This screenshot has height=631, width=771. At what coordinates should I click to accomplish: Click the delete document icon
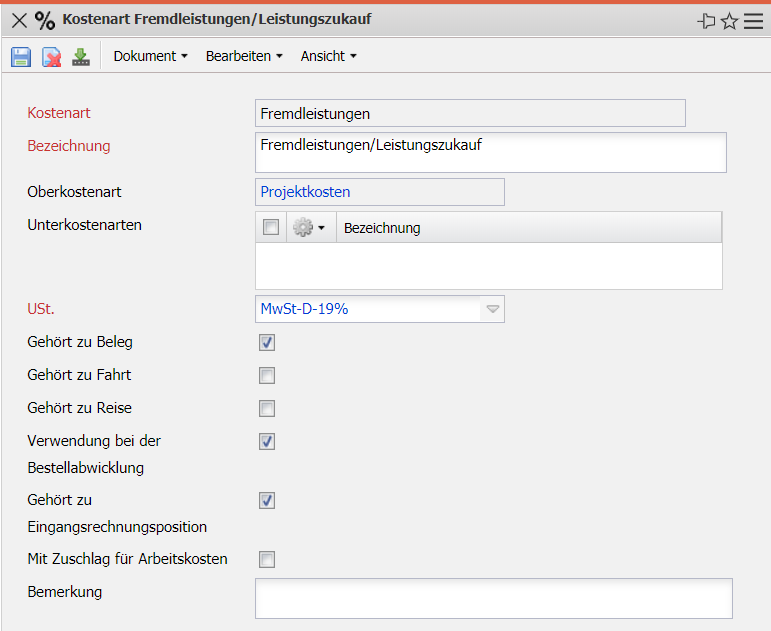click(51, 57)
